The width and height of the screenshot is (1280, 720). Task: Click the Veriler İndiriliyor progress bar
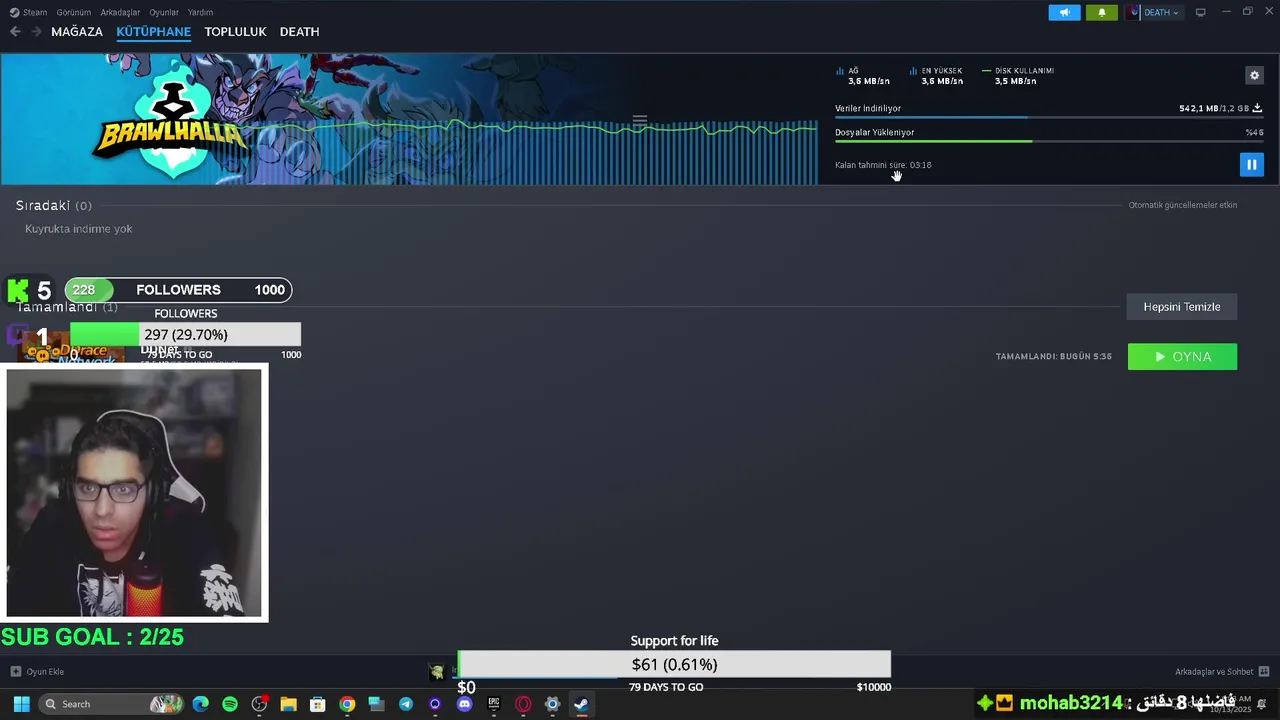[x=1048, y=118]
